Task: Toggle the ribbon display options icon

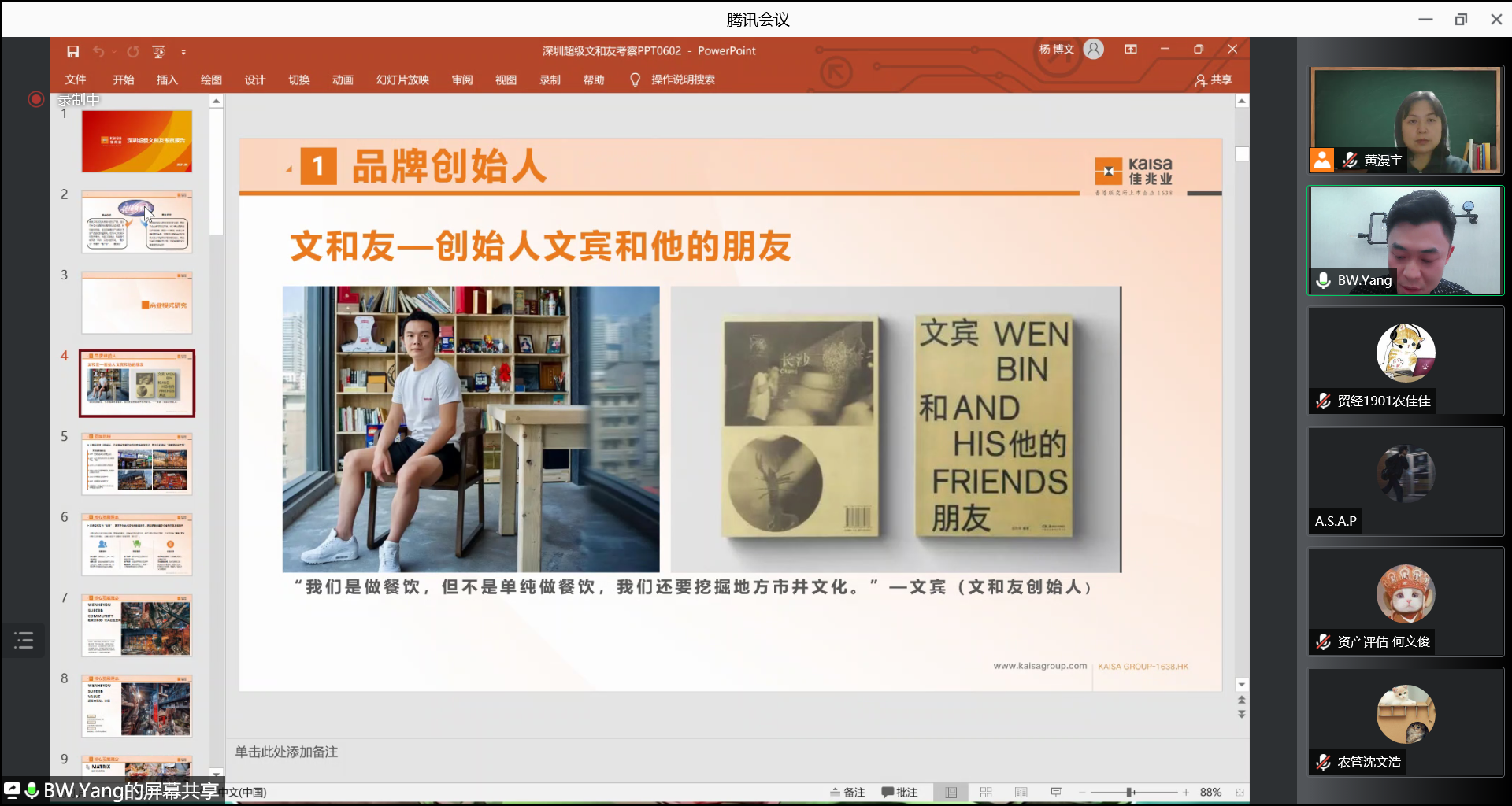Action: [1131, 50]
